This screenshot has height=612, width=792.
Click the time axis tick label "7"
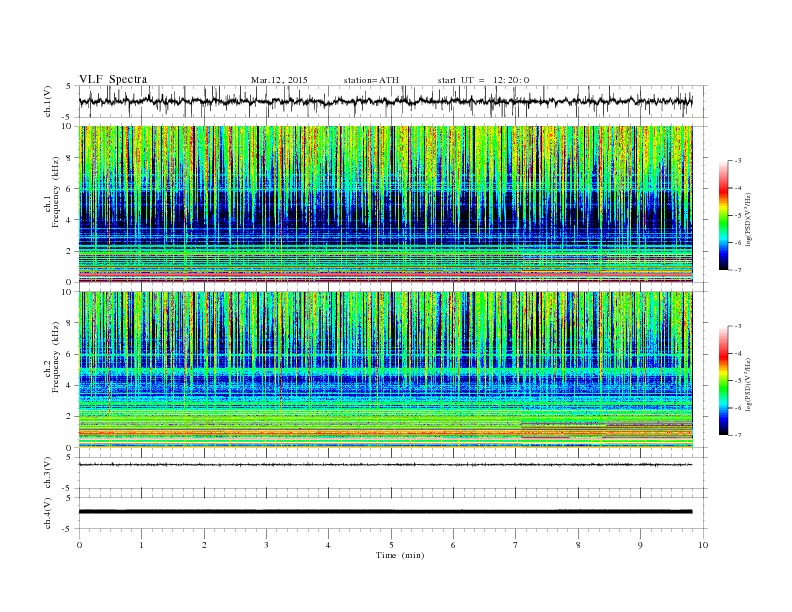[x=516, y=545]
